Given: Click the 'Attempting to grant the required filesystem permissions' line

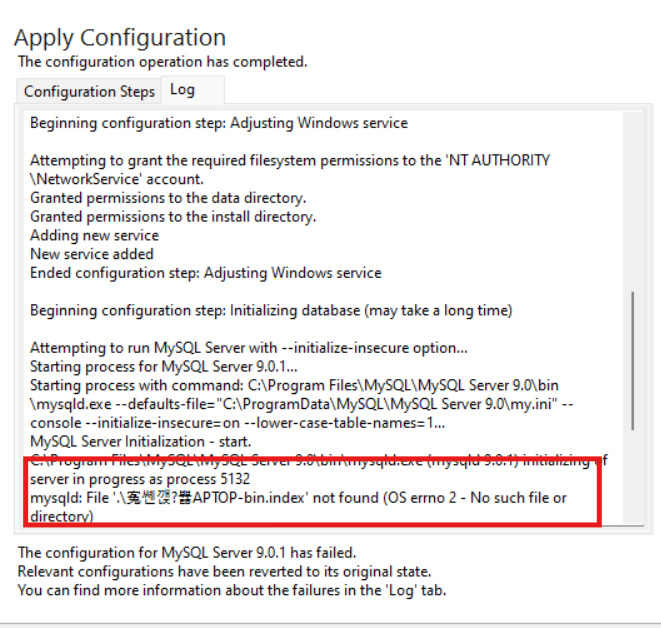Looking at the screenshot, I should pyautogui.click(x=290, y=161).
